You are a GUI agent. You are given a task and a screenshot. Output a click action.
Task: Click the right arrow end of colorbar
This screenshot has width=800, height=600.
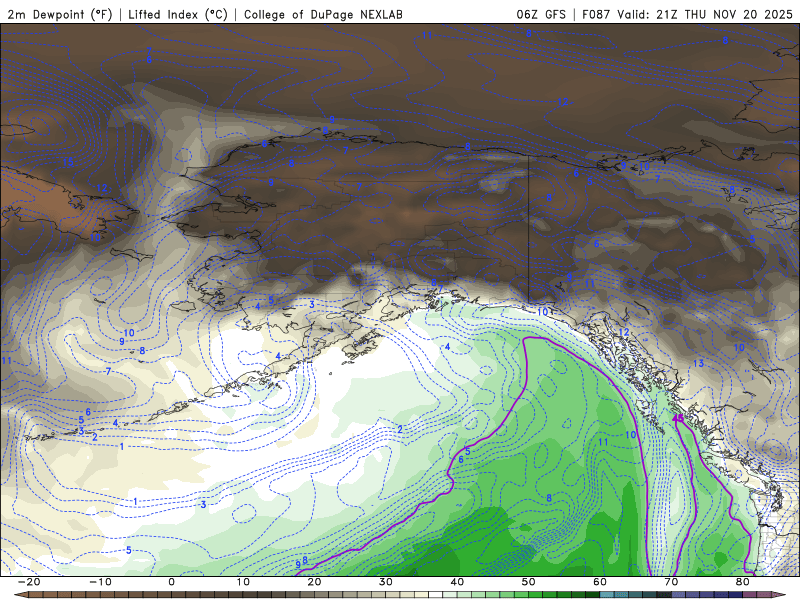click(779, 595)
